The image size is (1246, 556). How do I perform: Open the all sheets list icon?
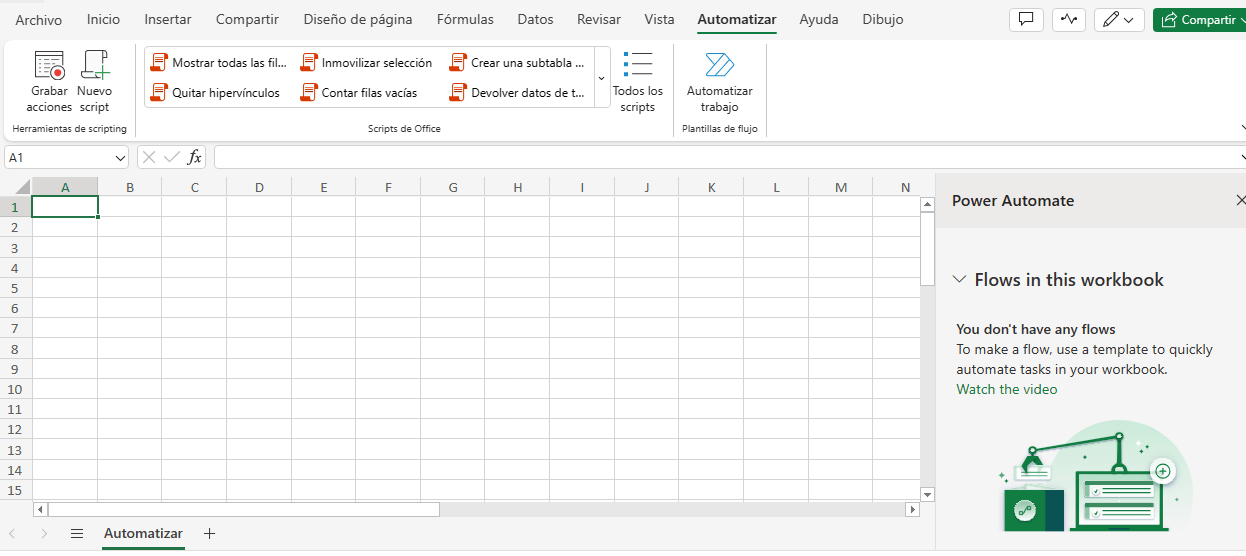(77, 533)
